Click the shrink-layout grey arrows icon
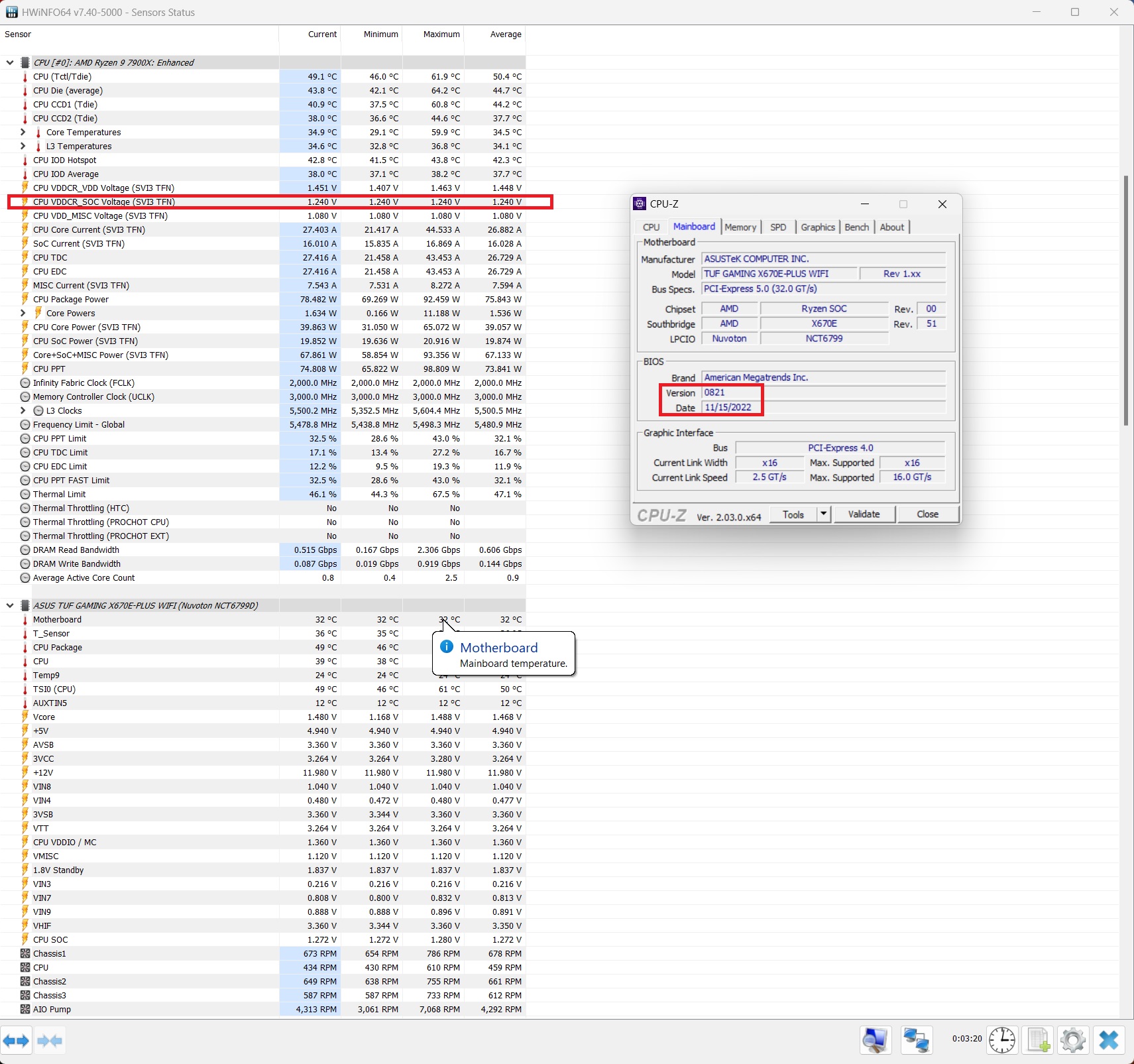The image size is (1134, 1064). (x=50, y=1041)
